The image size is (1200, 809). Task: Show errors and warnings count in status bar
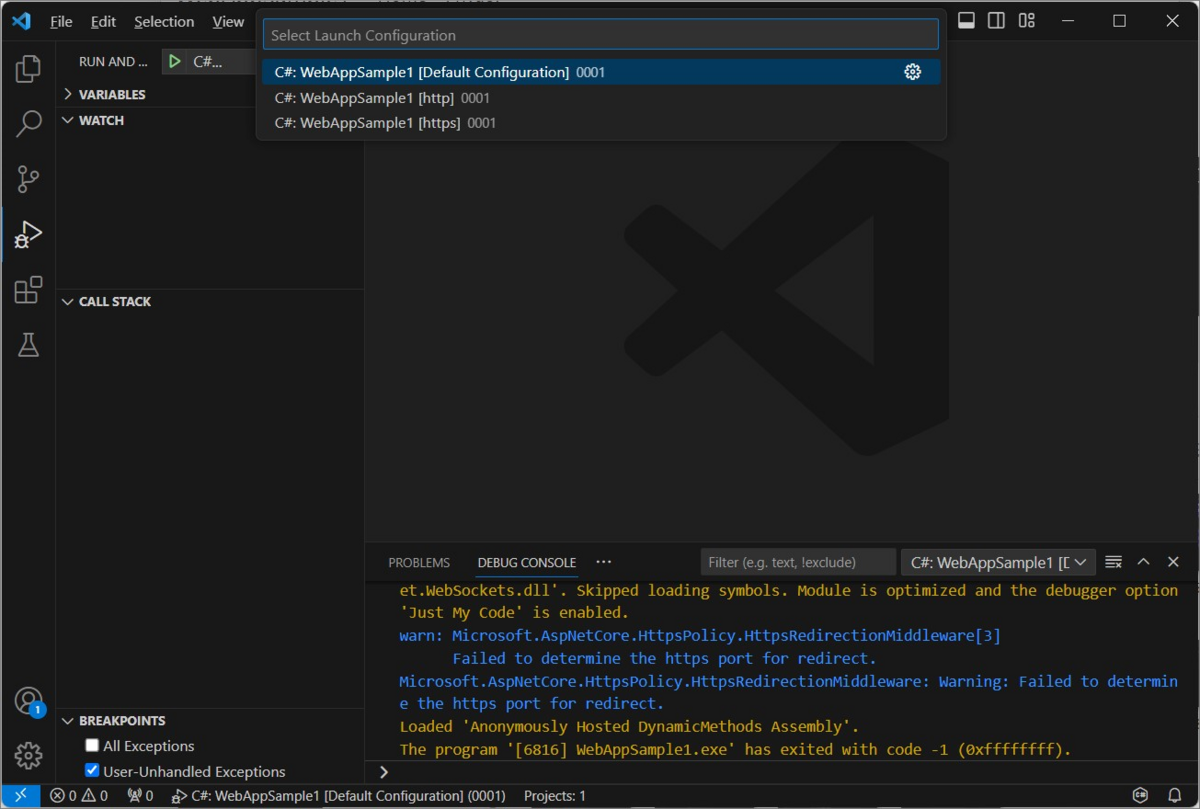[x=79, y=796]
